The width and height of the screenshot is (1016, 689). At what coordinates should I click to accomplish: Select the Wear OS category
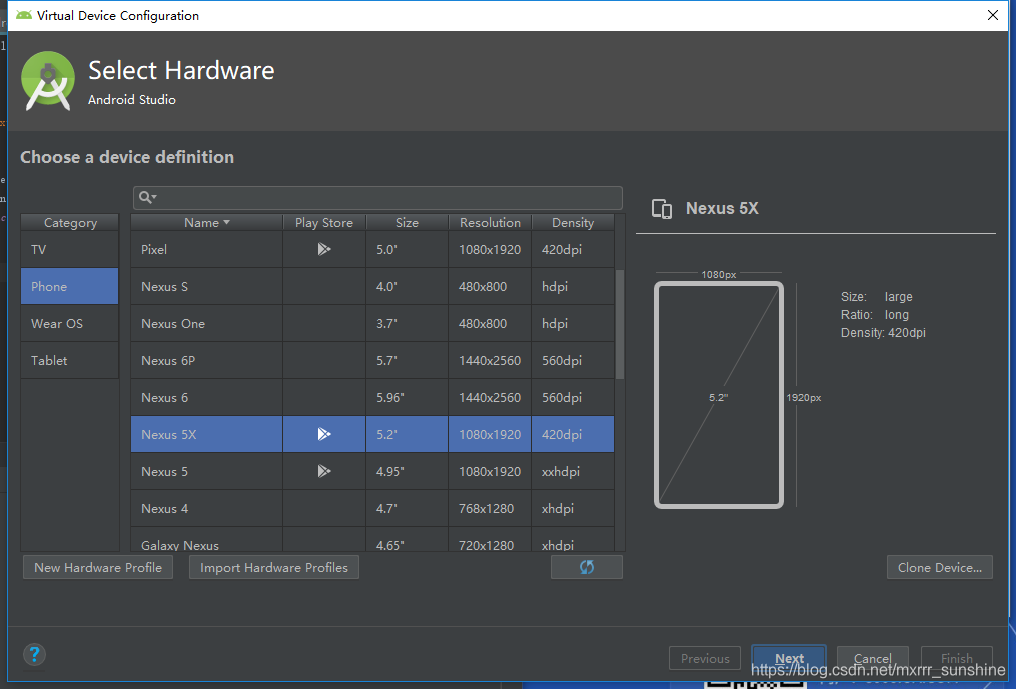click(x=69, y=323)
